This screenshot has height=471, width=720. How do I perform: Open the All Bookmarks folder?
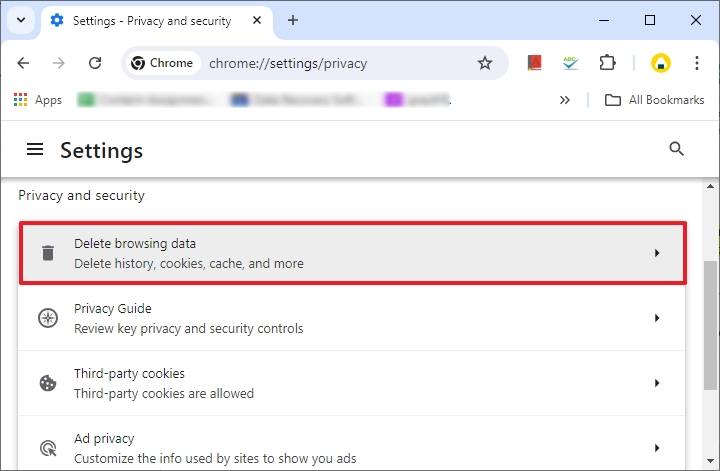655,100
